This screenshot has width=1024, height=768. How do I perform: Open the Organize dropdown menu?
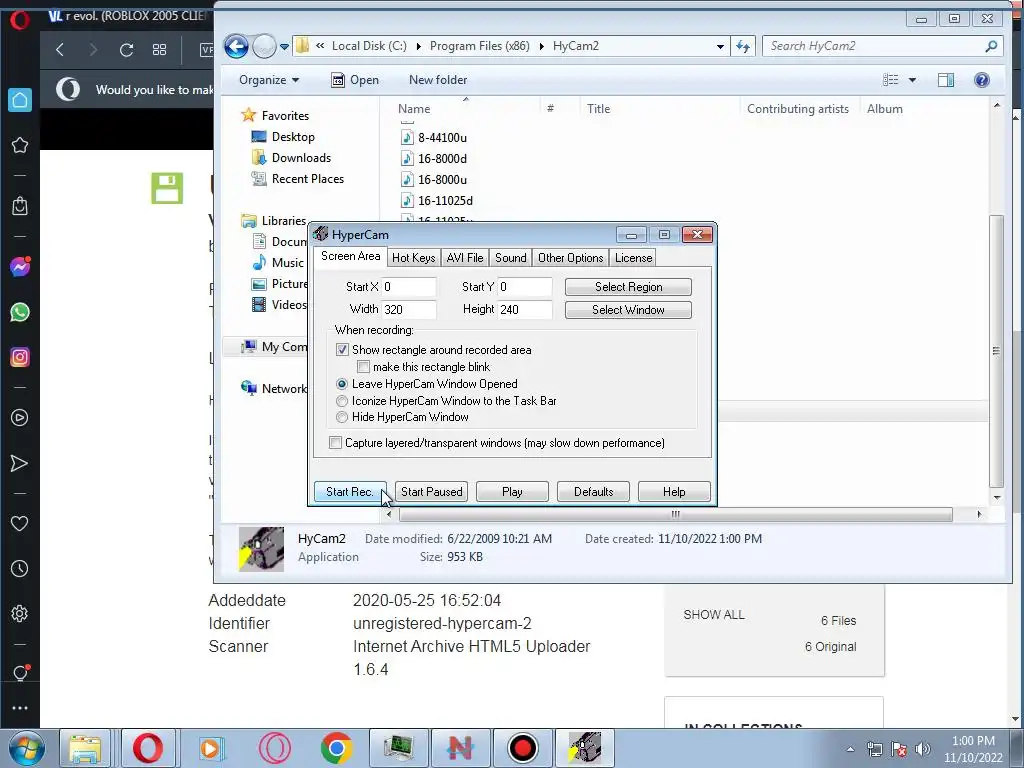click(269, 80)
